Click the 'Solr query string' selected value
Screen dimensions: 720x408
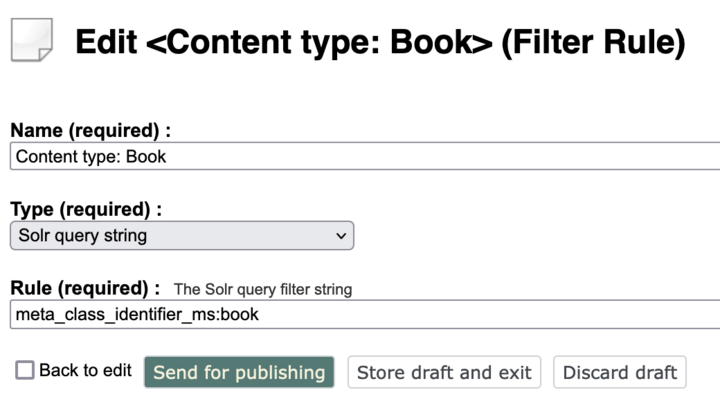pyautogui.click(x=83, y=235)
